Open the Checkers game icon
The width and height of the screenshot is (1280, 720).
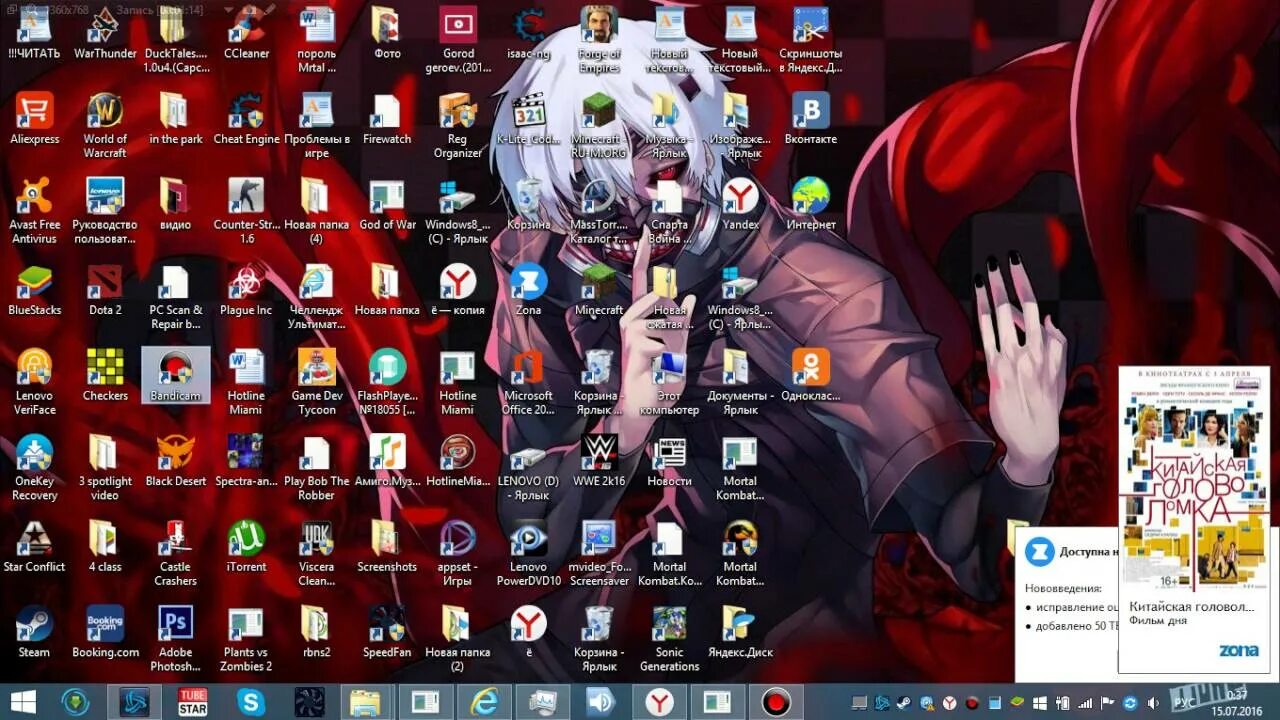105,376
